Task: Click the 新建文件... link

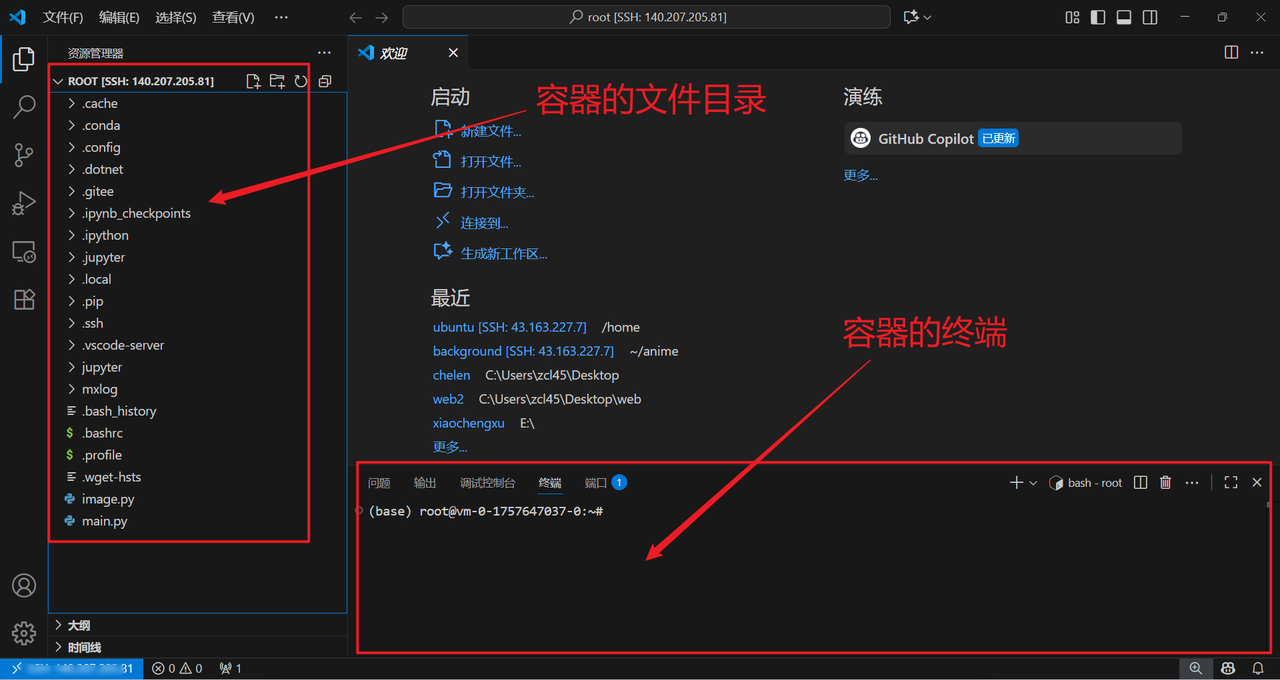Action: coord(490,131)
